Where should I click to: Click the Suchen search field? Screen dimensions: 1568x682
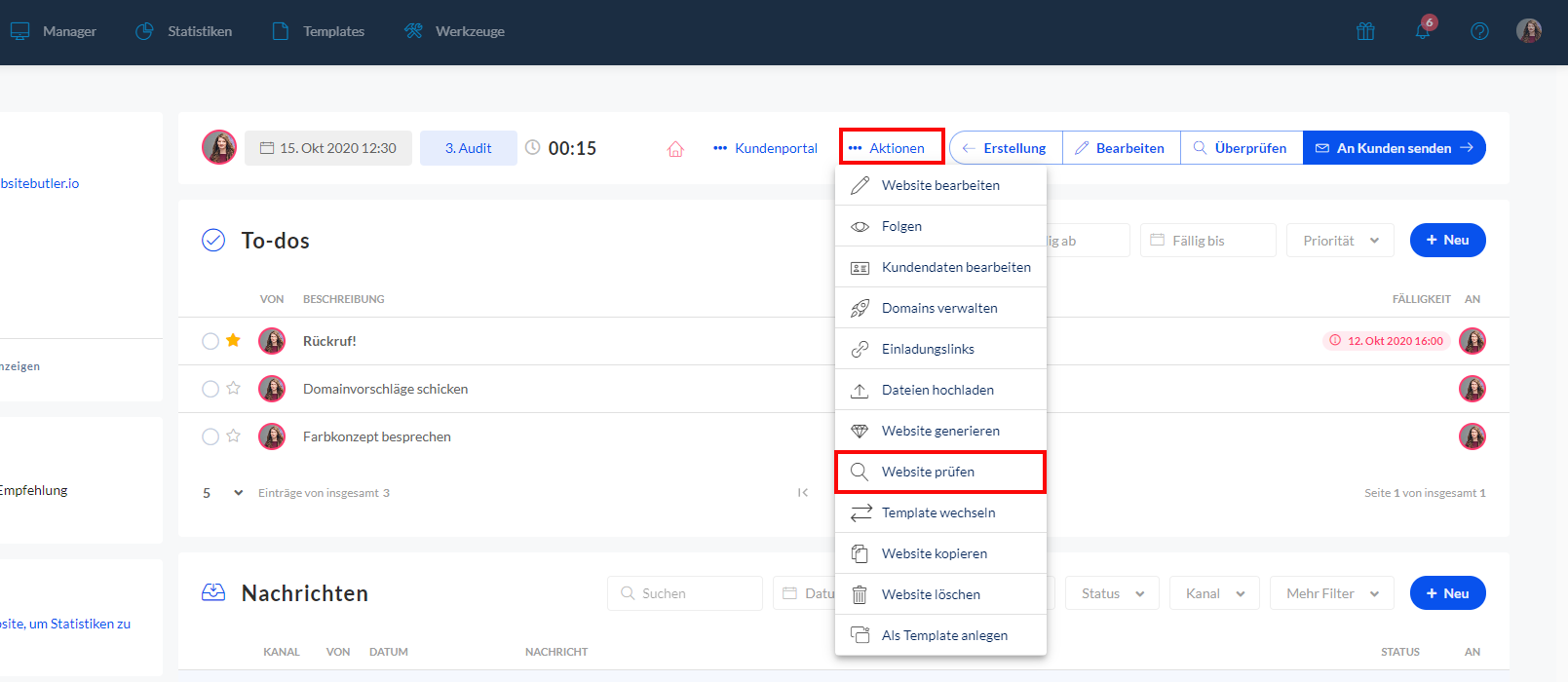pos(685,593)
